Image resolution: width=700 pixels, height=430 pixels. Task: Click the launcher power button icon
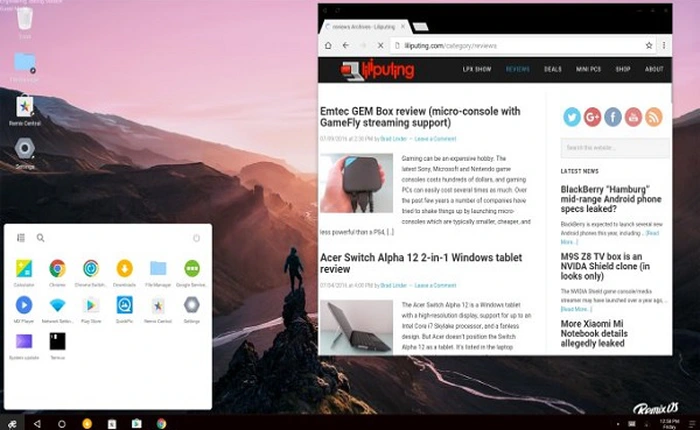(x=196, y=238)
